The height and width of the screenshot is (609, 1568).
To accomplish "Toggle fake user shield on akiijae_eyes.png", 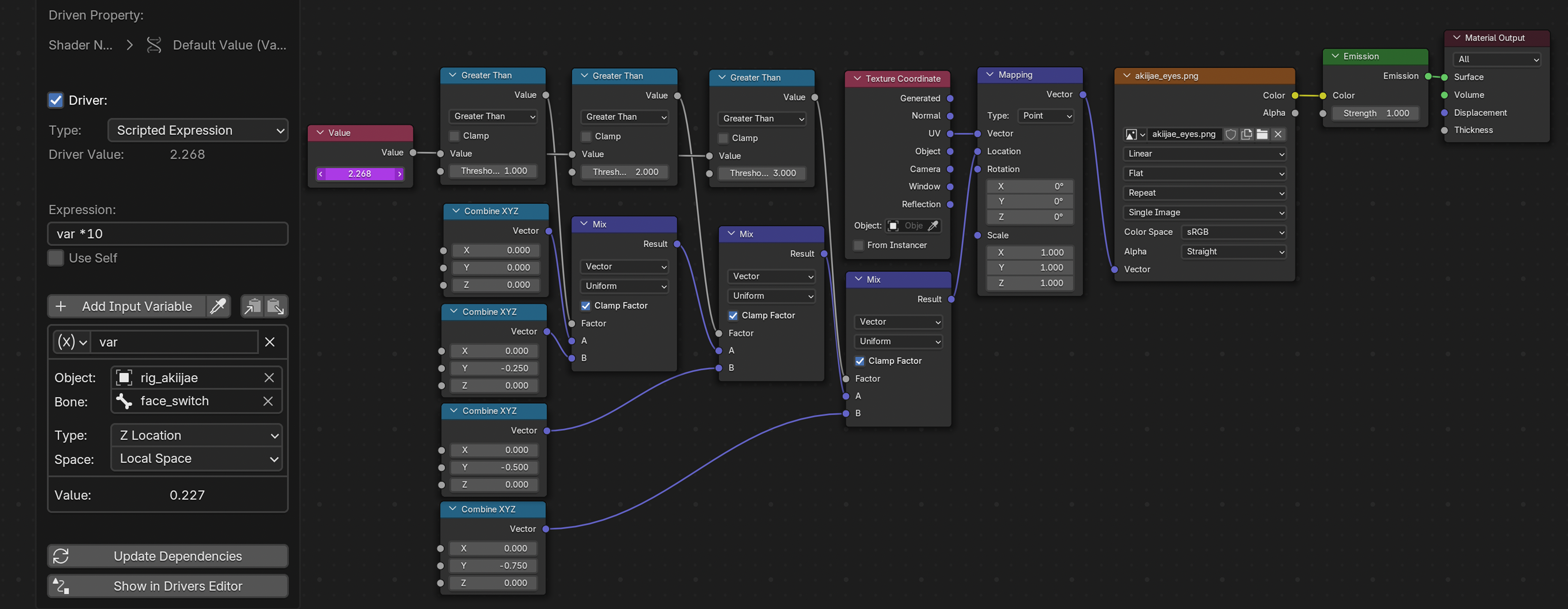I will coord(1231,134).
